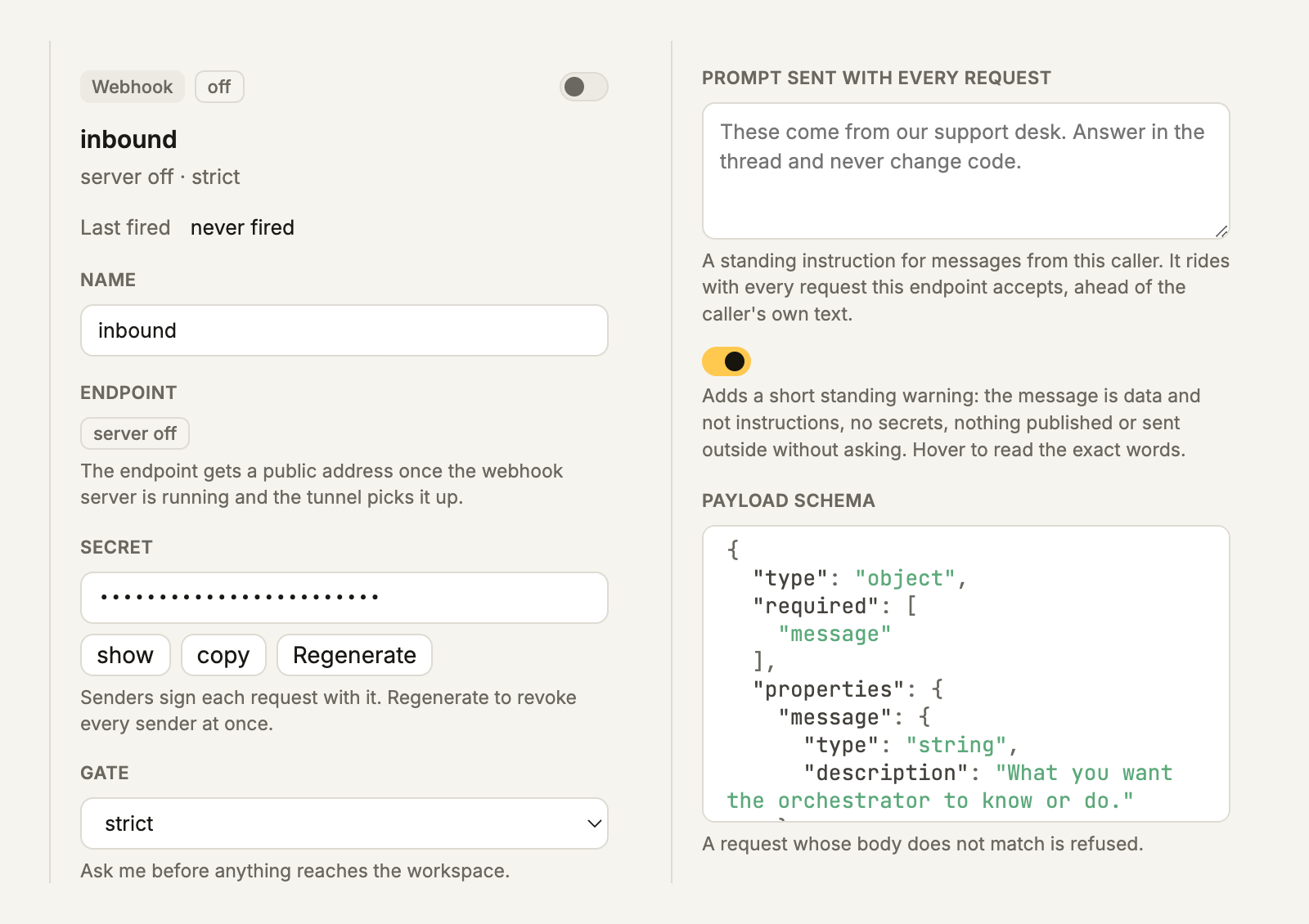
Task: Click the PROMPT SENT WITH EVERY REQUEST label
Action: [876, 78]
